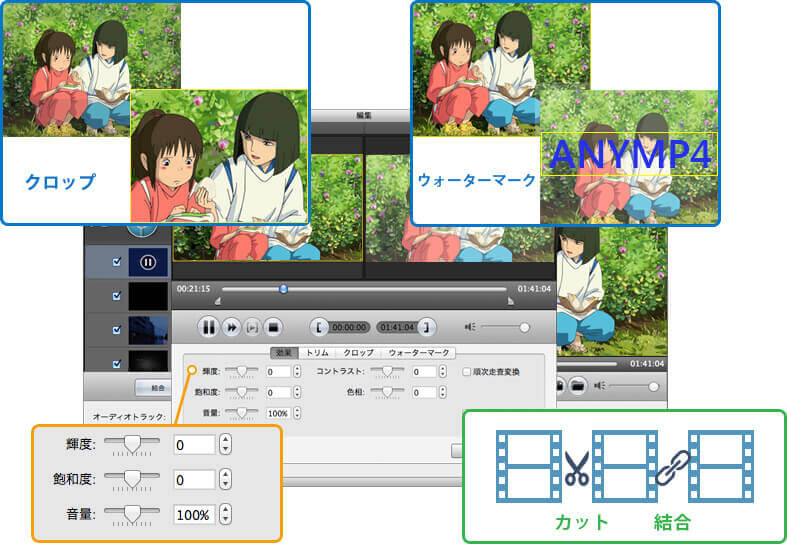Image resolution: width=787 pixels, height=544 pixels.
Task: Click the next-frame step button
Action: pos(252,328)
